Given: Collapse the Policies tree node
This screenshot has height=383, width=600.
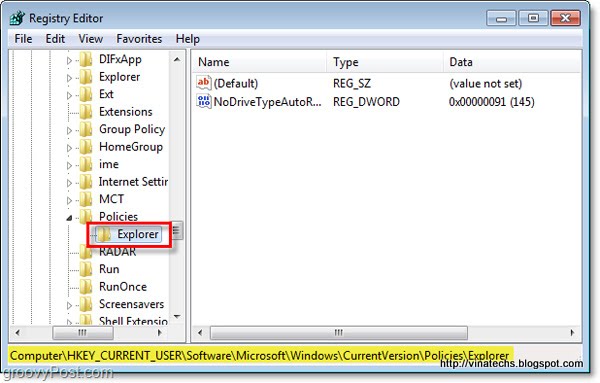Looking at the screenshot, I should click(69, 218).
